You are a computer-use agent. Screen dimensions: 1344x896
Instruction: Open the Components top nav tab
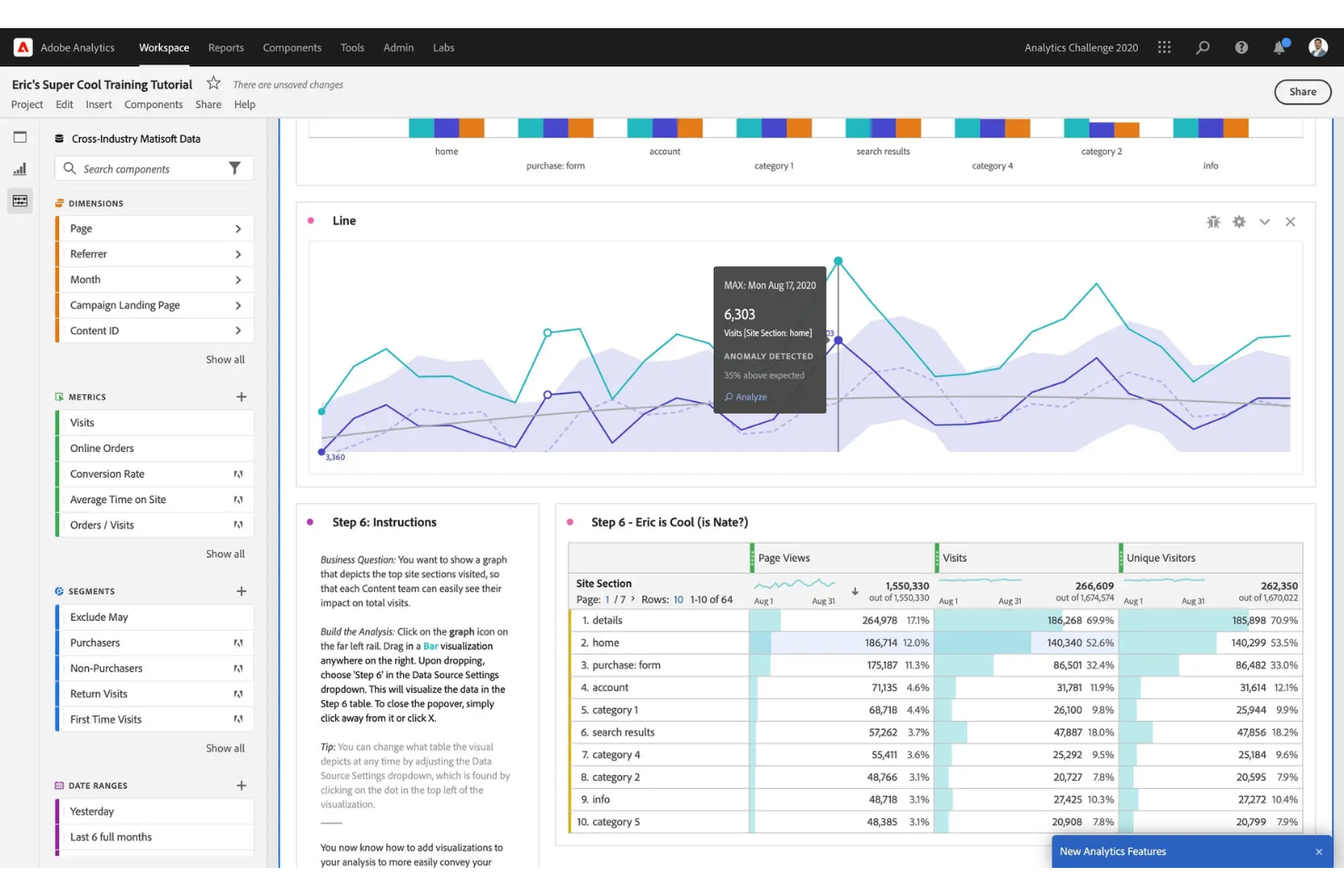292,47
